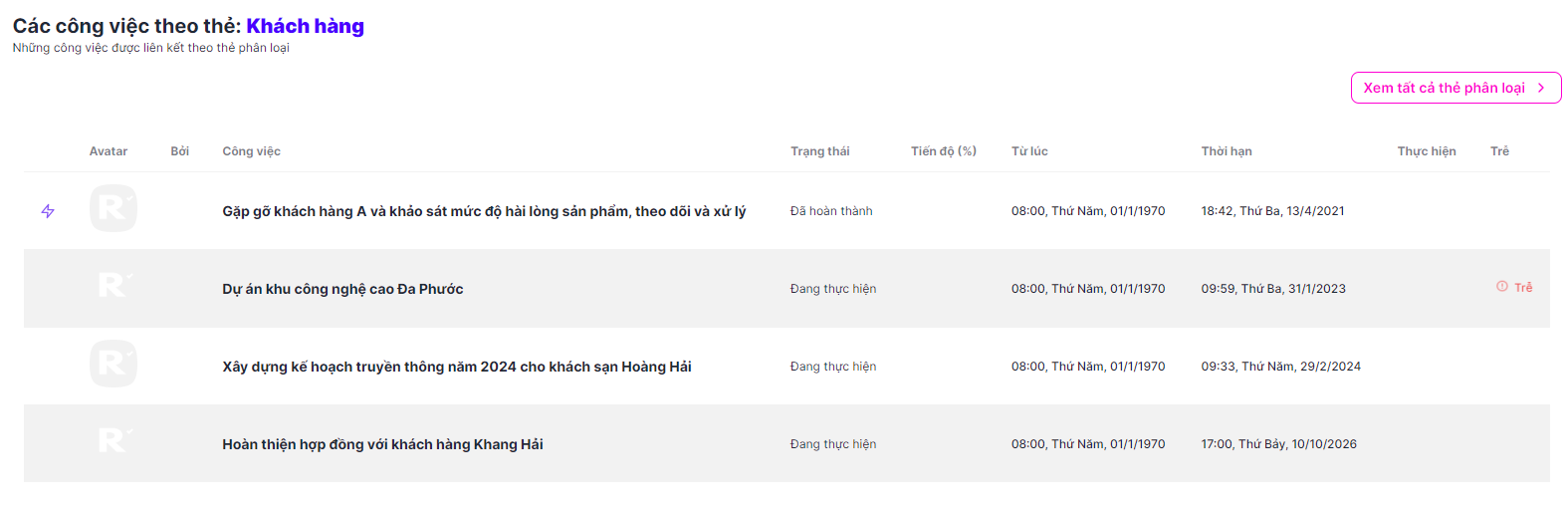This screenshot has height=505, width=1568.
Task: Click the red clock 'Trễ' late indicator
Action: pos(1514,287)
